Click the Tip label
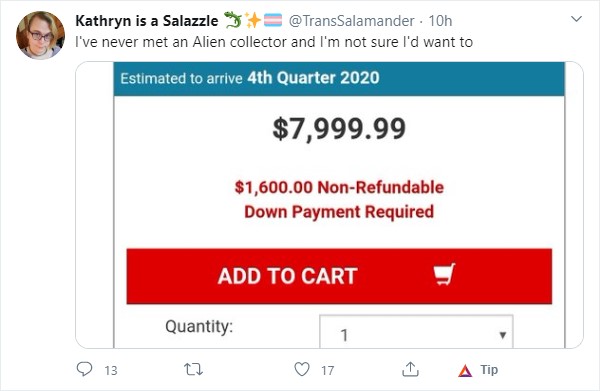Image resolution: width=612 pixels, height=391 pixels. (489, 370)
